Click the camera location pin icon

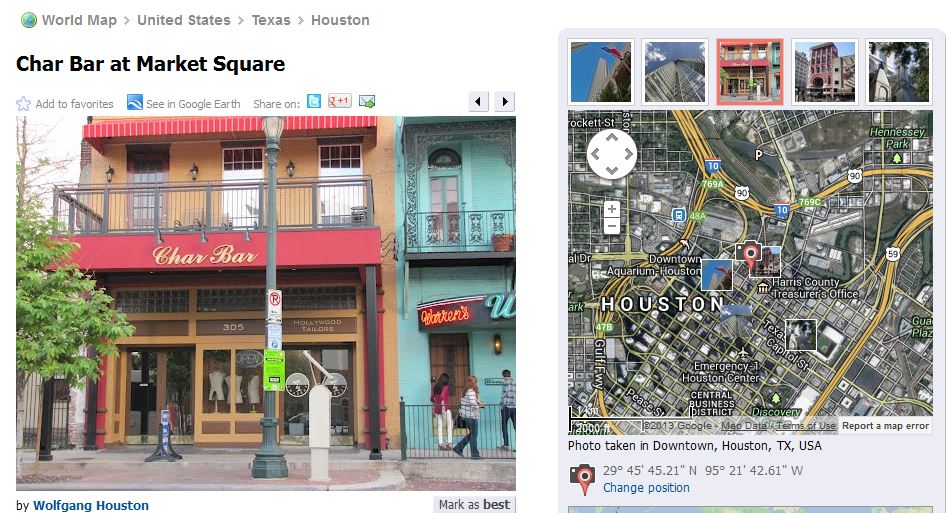click(582, 480)
